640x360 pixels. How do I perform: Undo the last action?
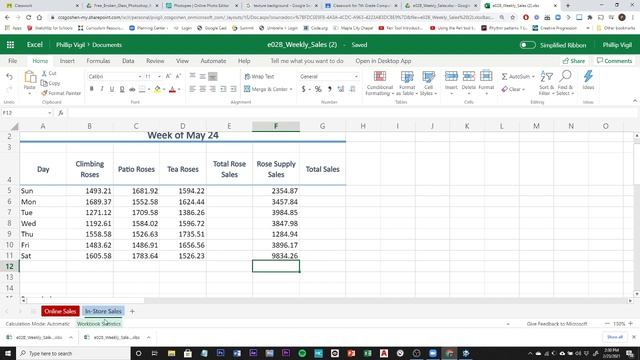coord(9,76)
